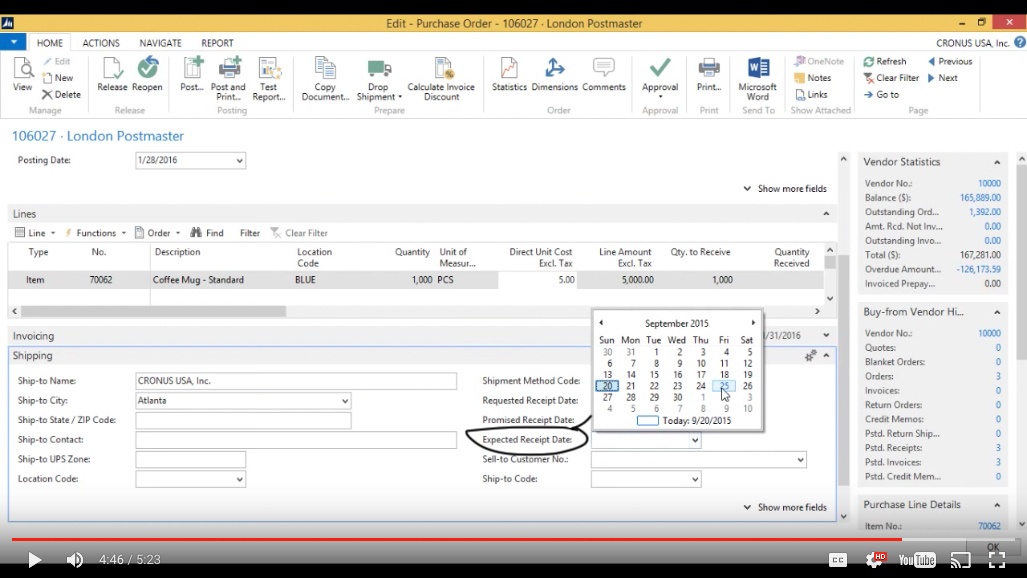Click Show more fields under Posting Date
1027x578 pixels.
(x=785, y=189)
